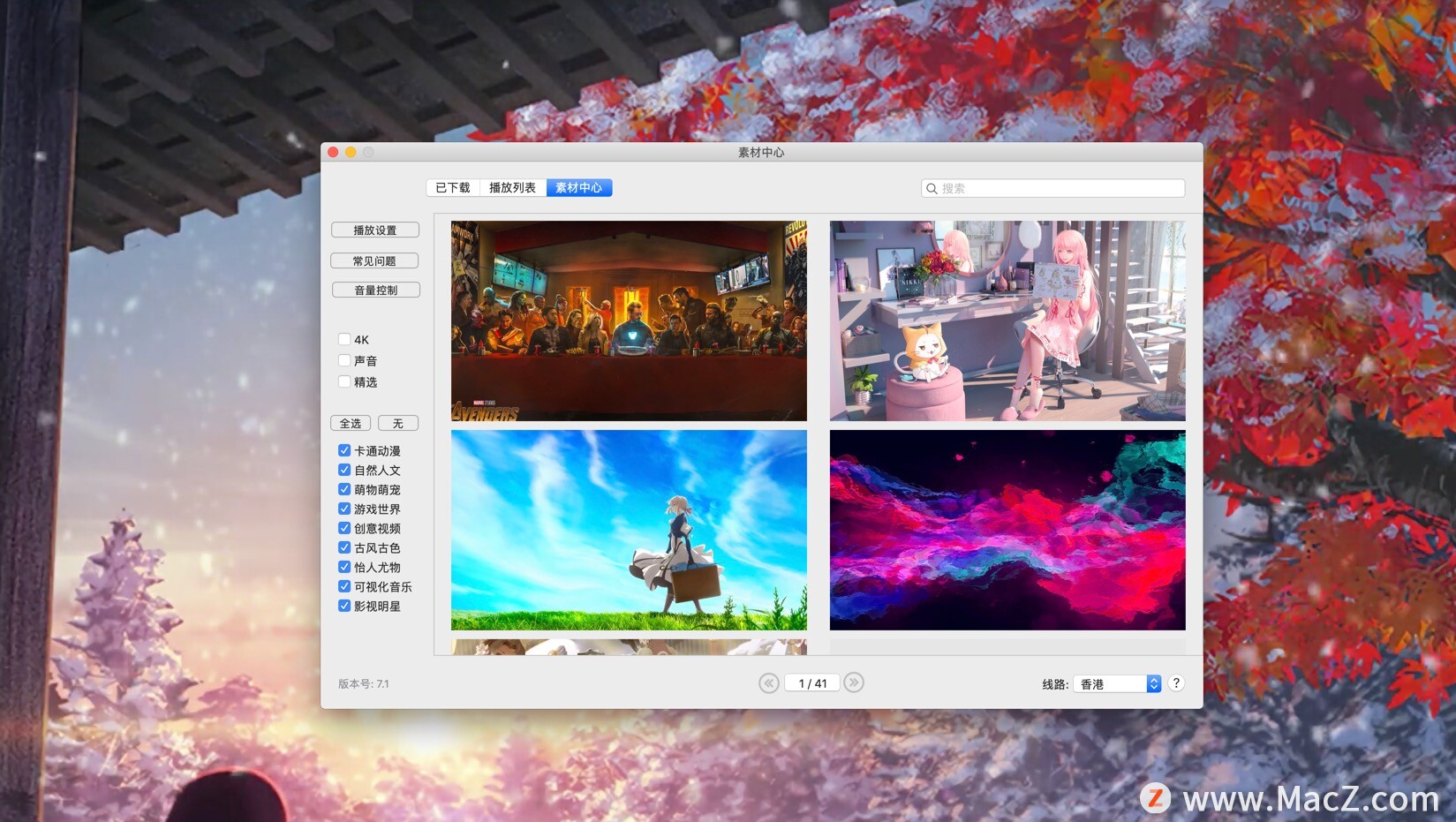Open 常见问题 button
1456x822 pixels.
(374, 261)
